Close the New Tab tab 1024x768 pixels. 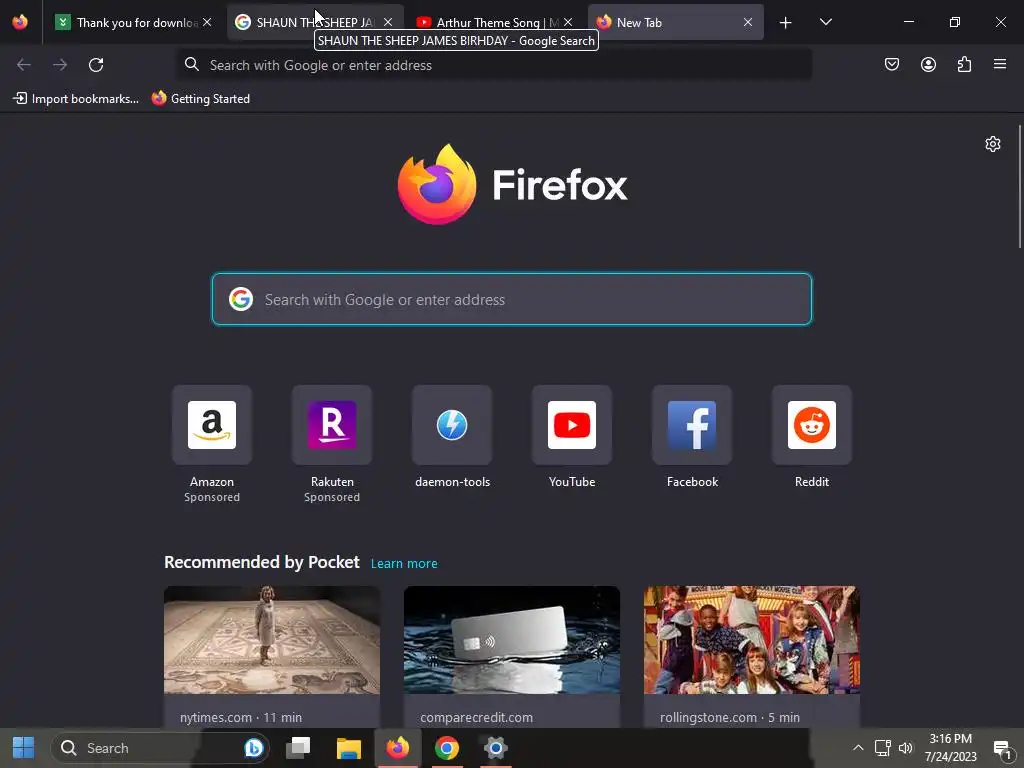click(x=748, y=22)
